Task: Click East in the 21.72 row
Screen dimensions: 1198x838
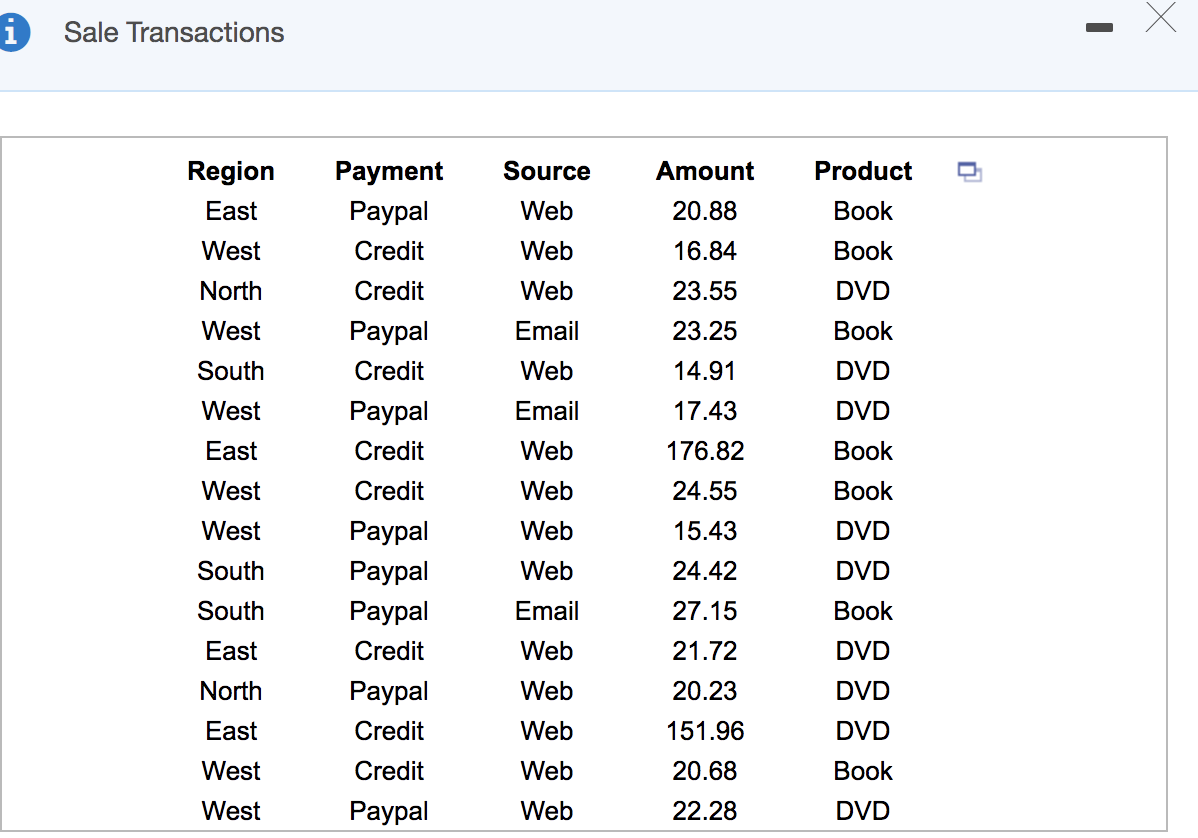Action: pos(231,651)
